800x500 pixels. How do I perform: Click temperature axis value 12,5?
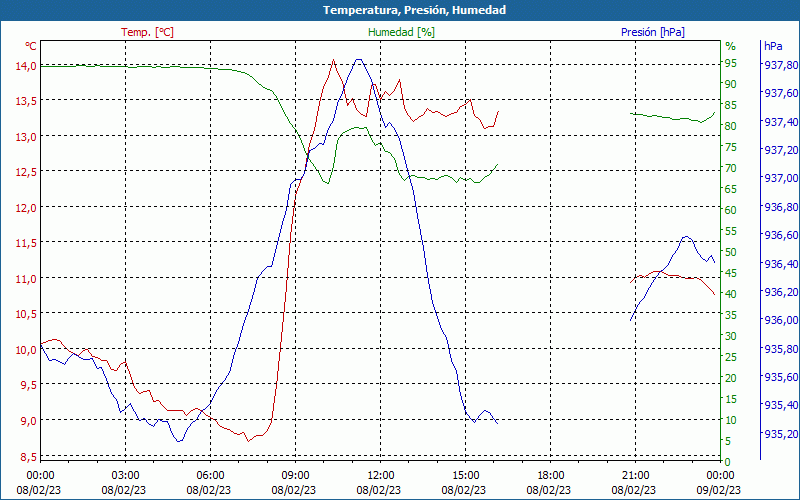[x=28, y=172]
